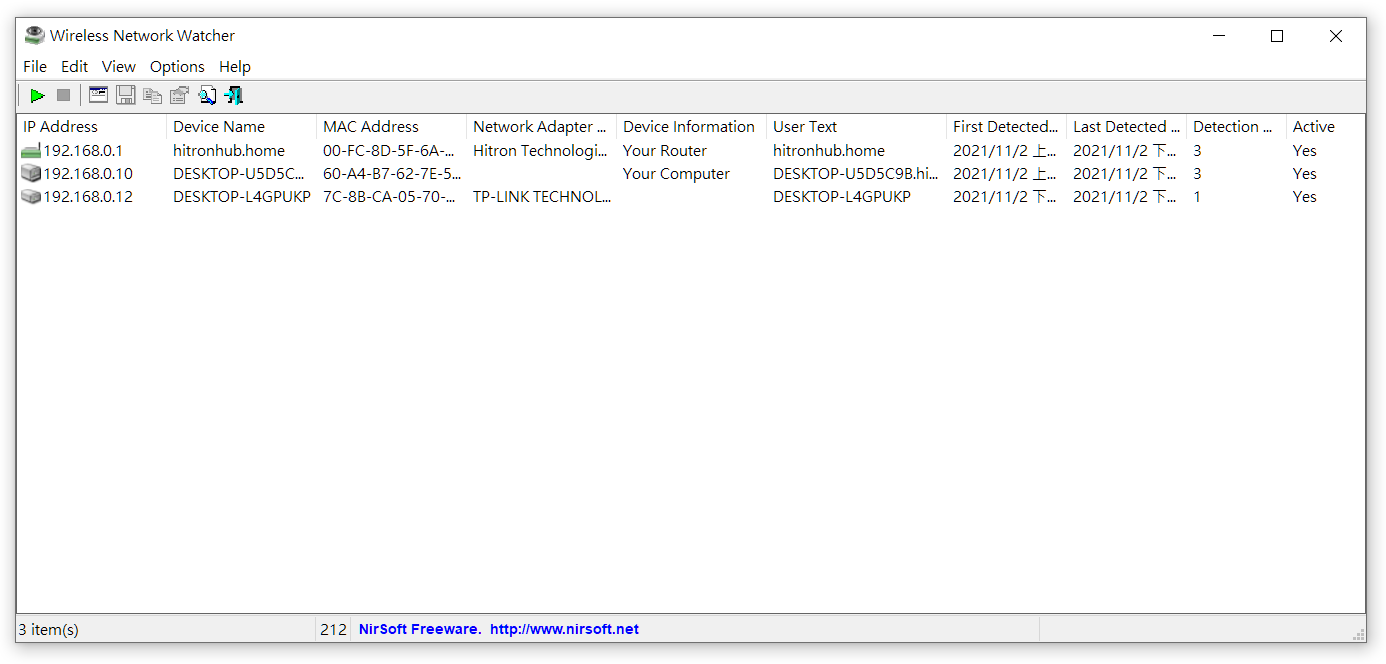Click the 212 status bar counter
Screen dimensions: 1386x664
click(333, 630)
